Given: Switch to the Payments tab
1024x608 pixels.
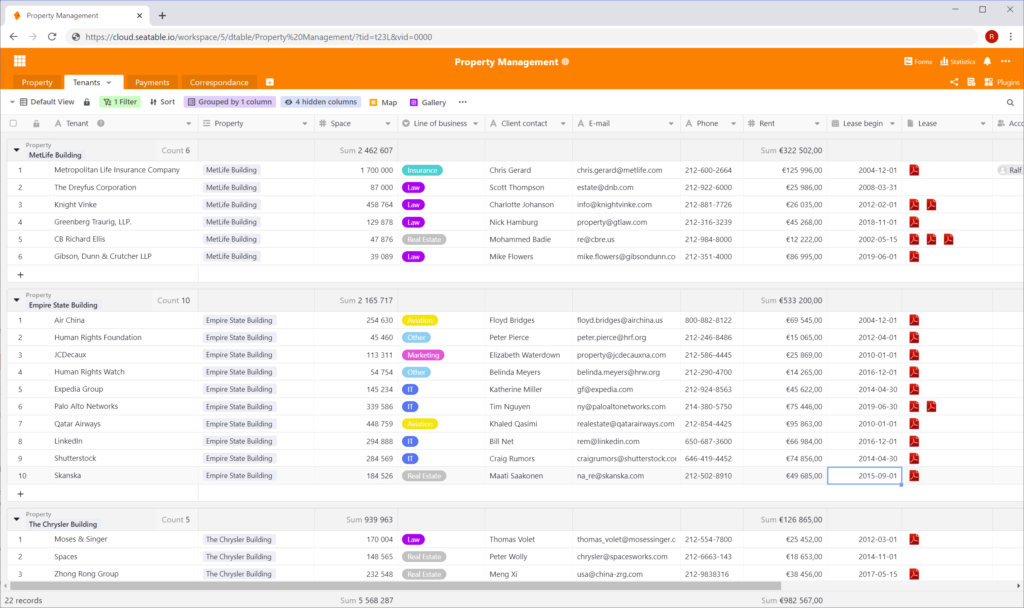Looking at the screenshot, I should coord(152,82).
